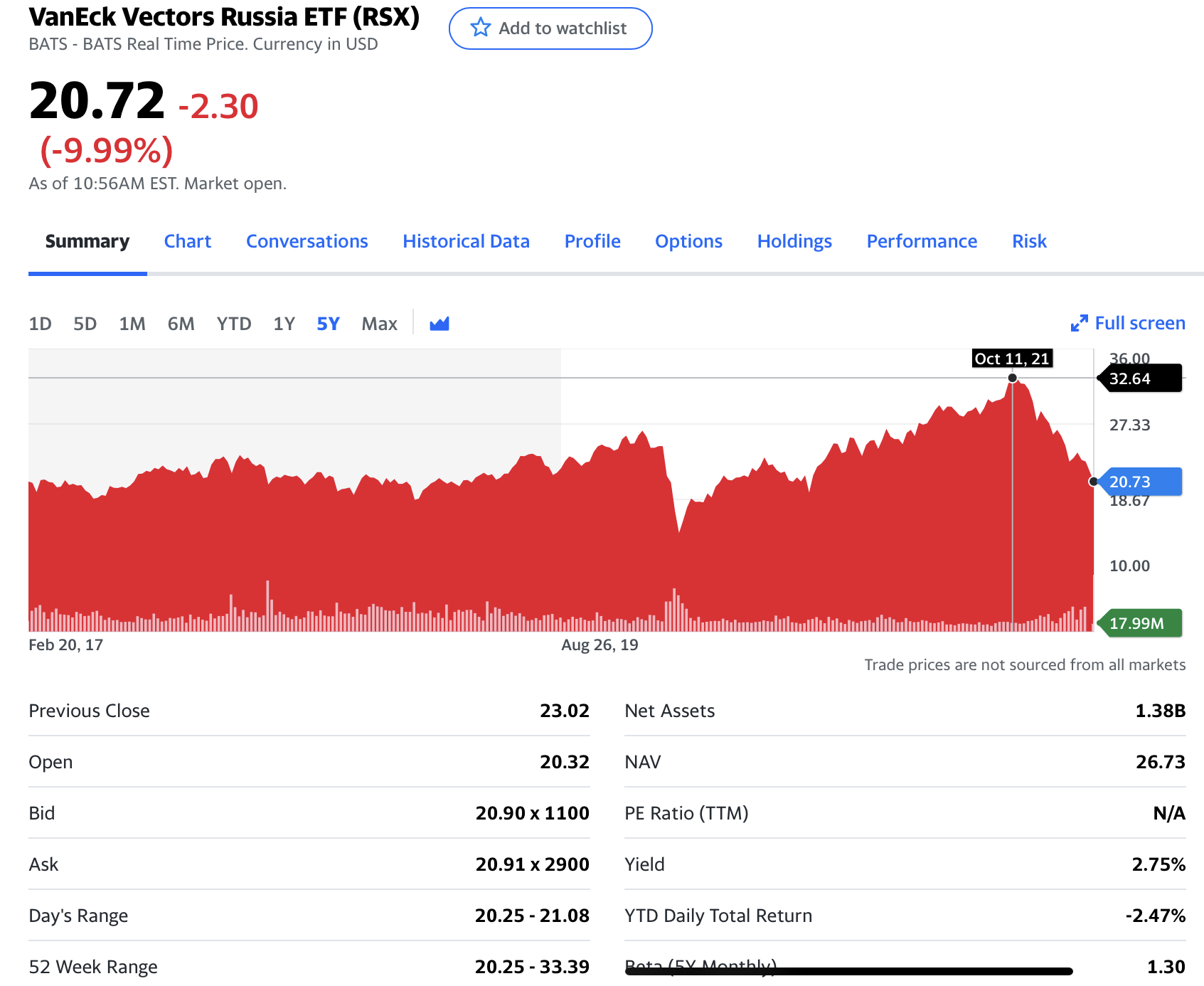Viewport: 1204px width, 986px height.
Task: Click the Full screen expand arrows icon
Action: click(1079, 324)
